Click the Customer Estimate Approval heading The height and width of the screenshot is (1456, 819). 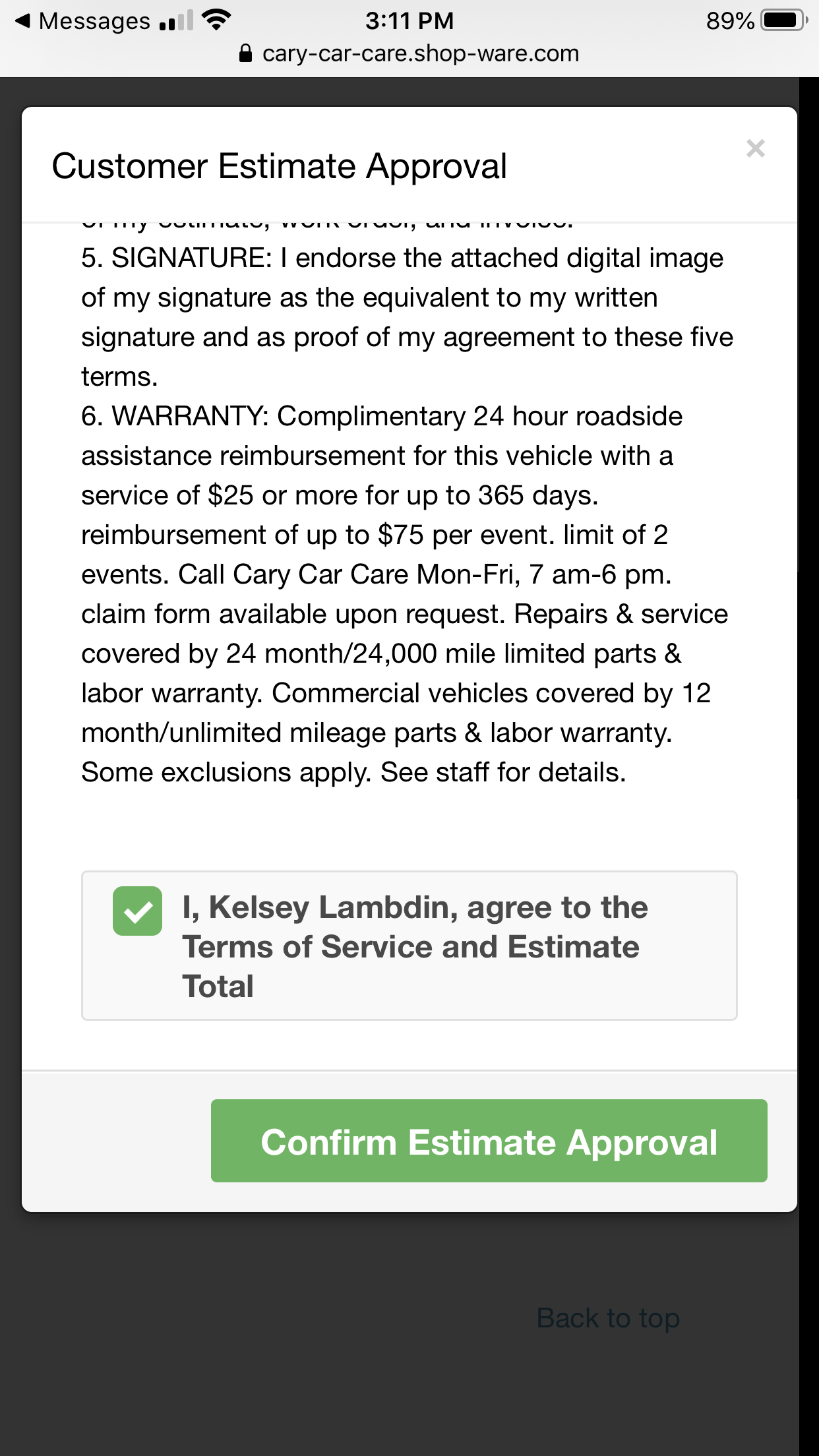coord(280,166)
